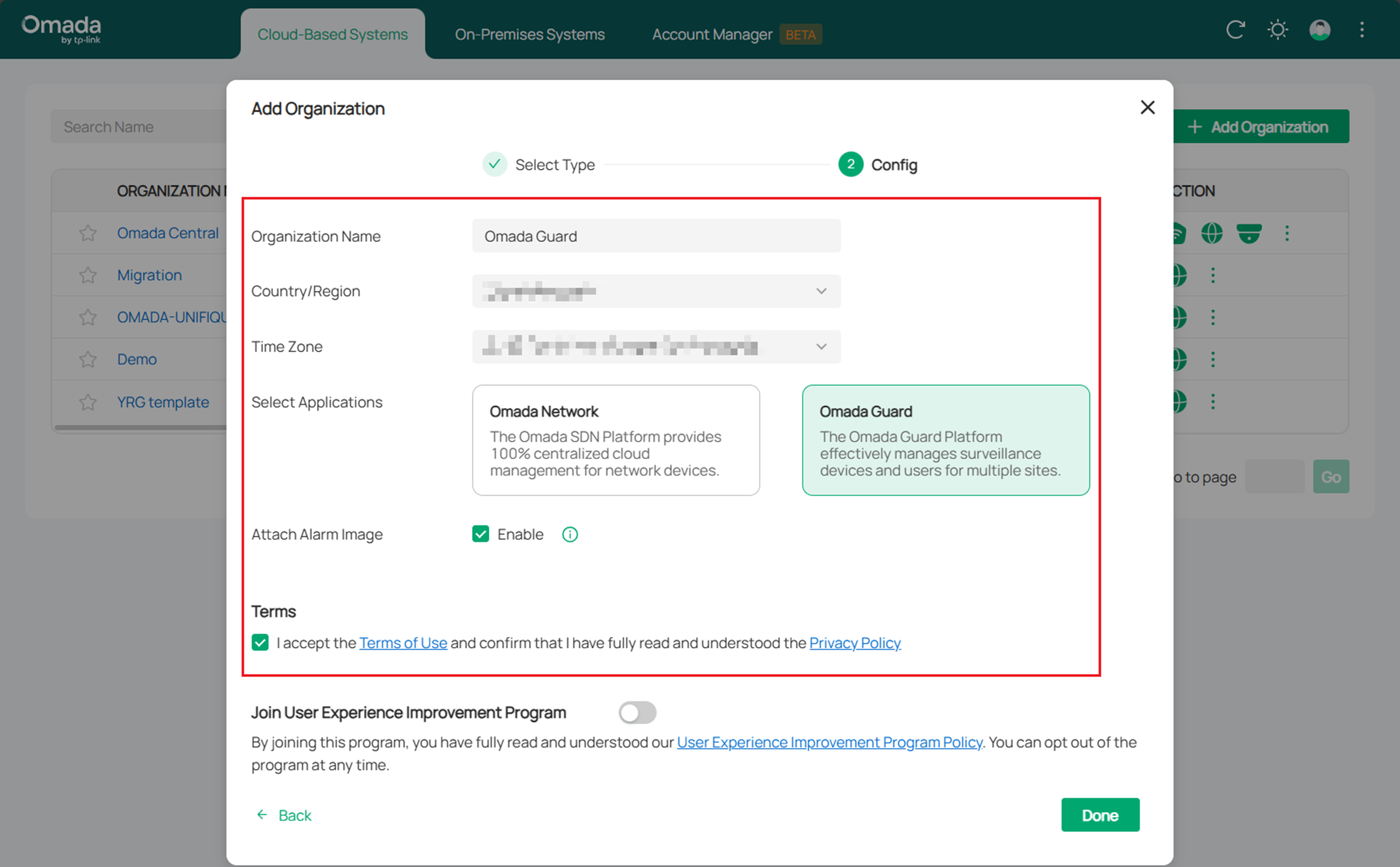Screen dimensions: 1400x867
Task: Click the go to page number input
Action: (1274, 477)
